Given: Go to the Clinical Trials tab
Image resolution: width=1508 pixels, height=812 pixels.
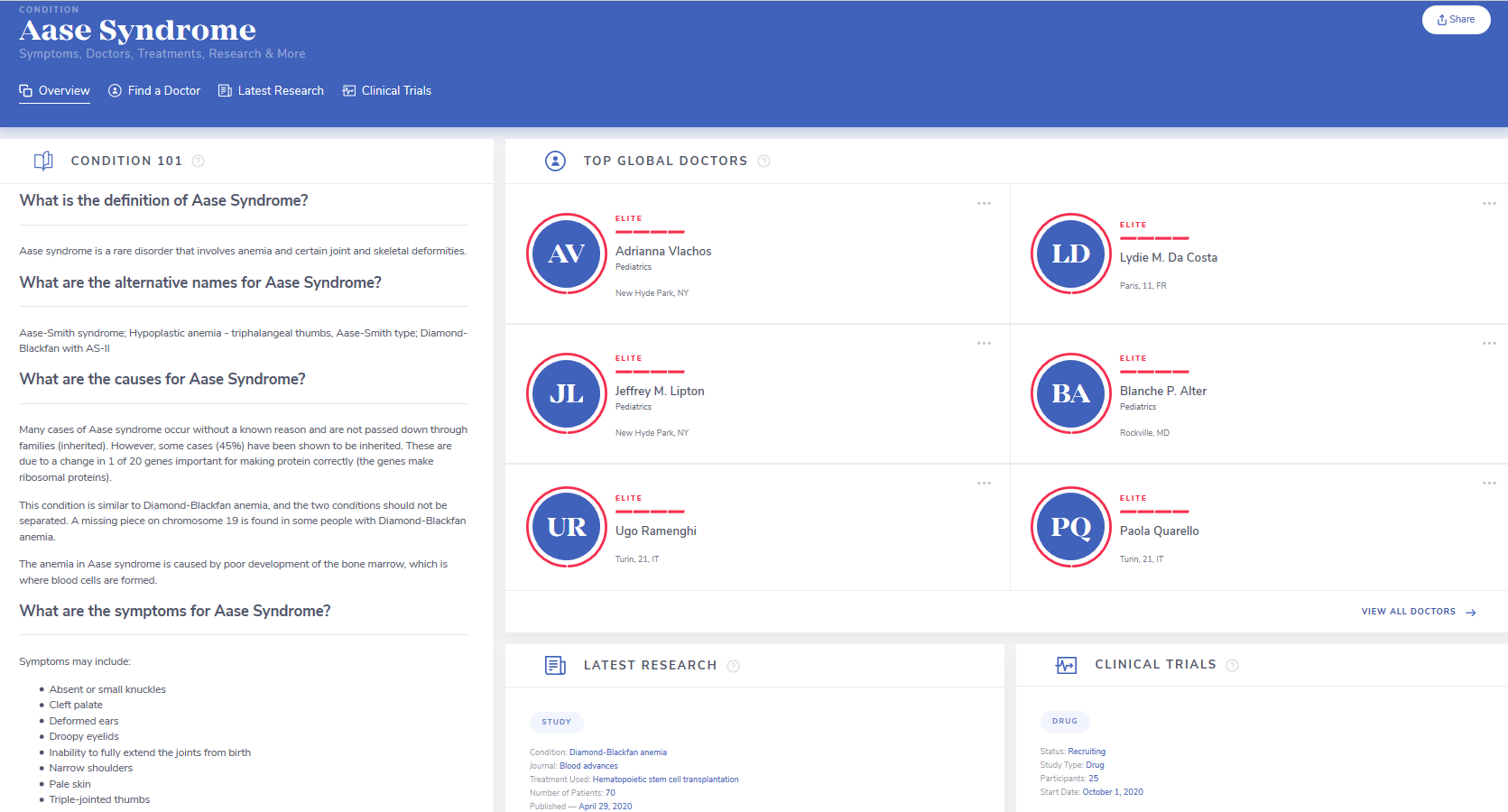Looking at the screenshot, I should tap(387, 91).
